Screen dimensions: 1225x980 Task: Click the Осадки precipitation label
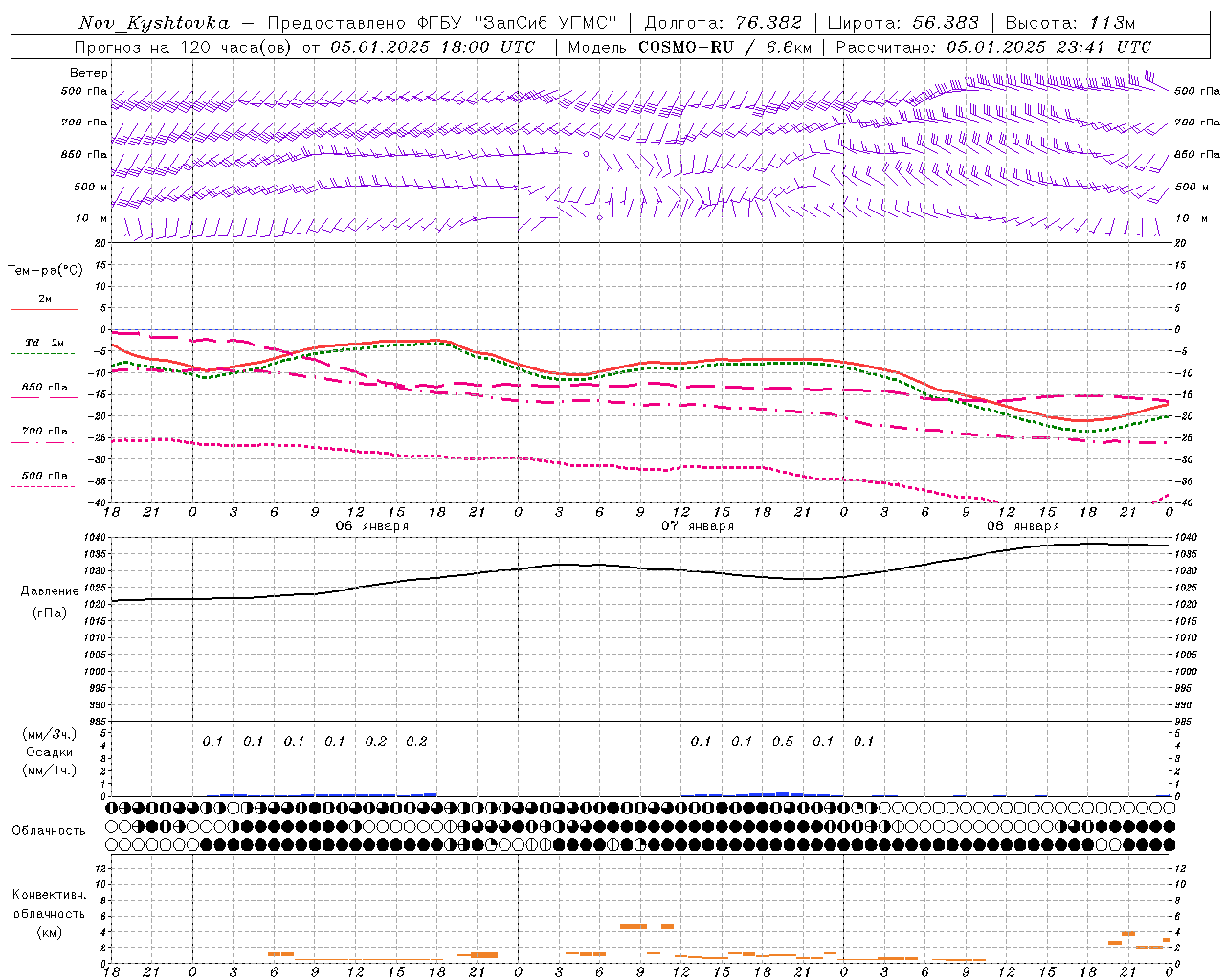[x=50, y=752]
